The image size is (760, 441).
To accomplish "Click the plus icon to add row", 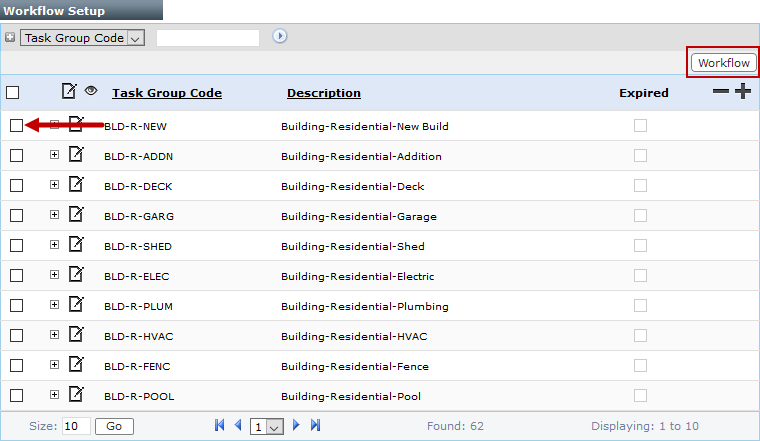I will [742, 92].
